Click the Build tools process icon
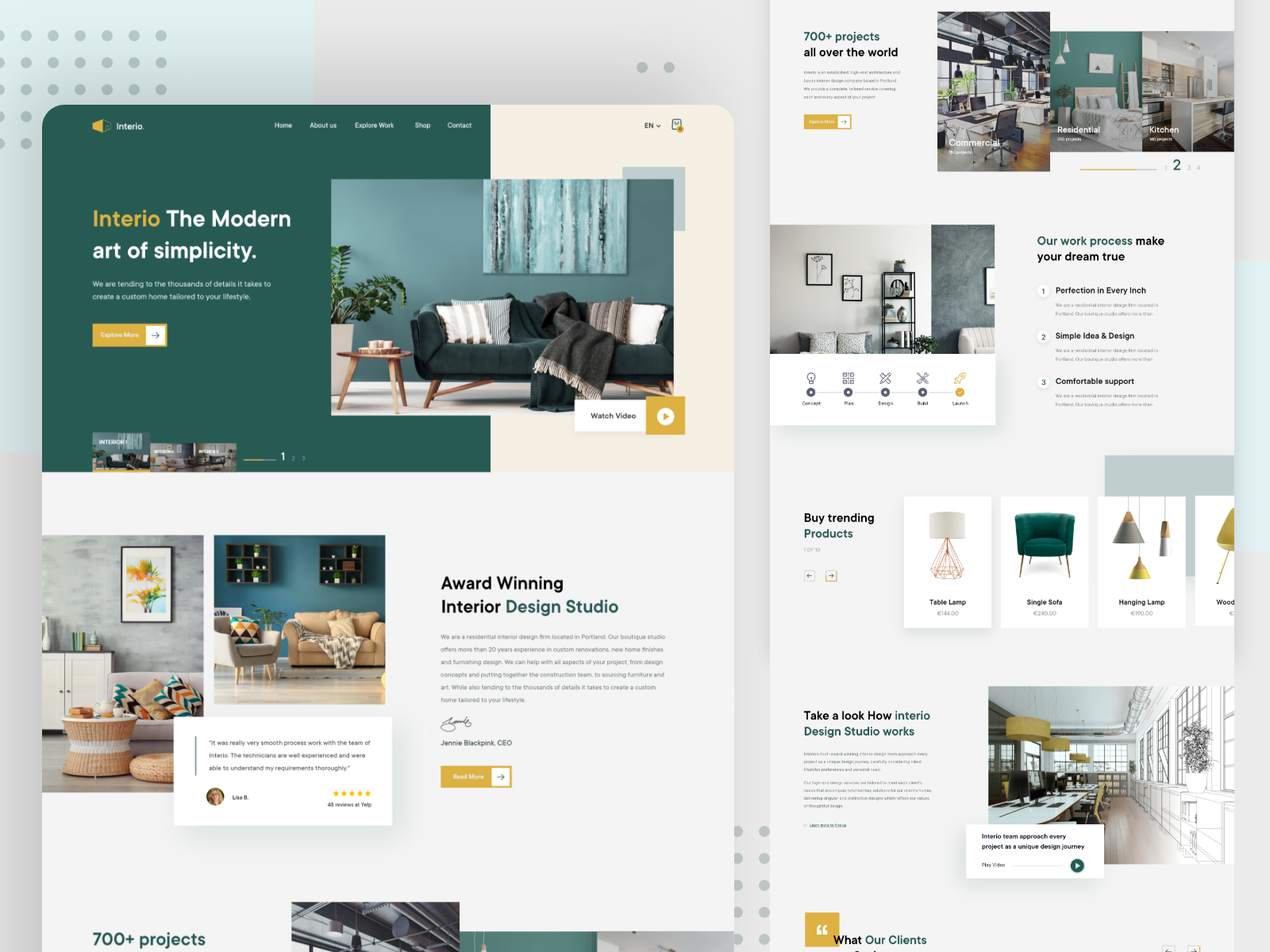 [922, 378]
